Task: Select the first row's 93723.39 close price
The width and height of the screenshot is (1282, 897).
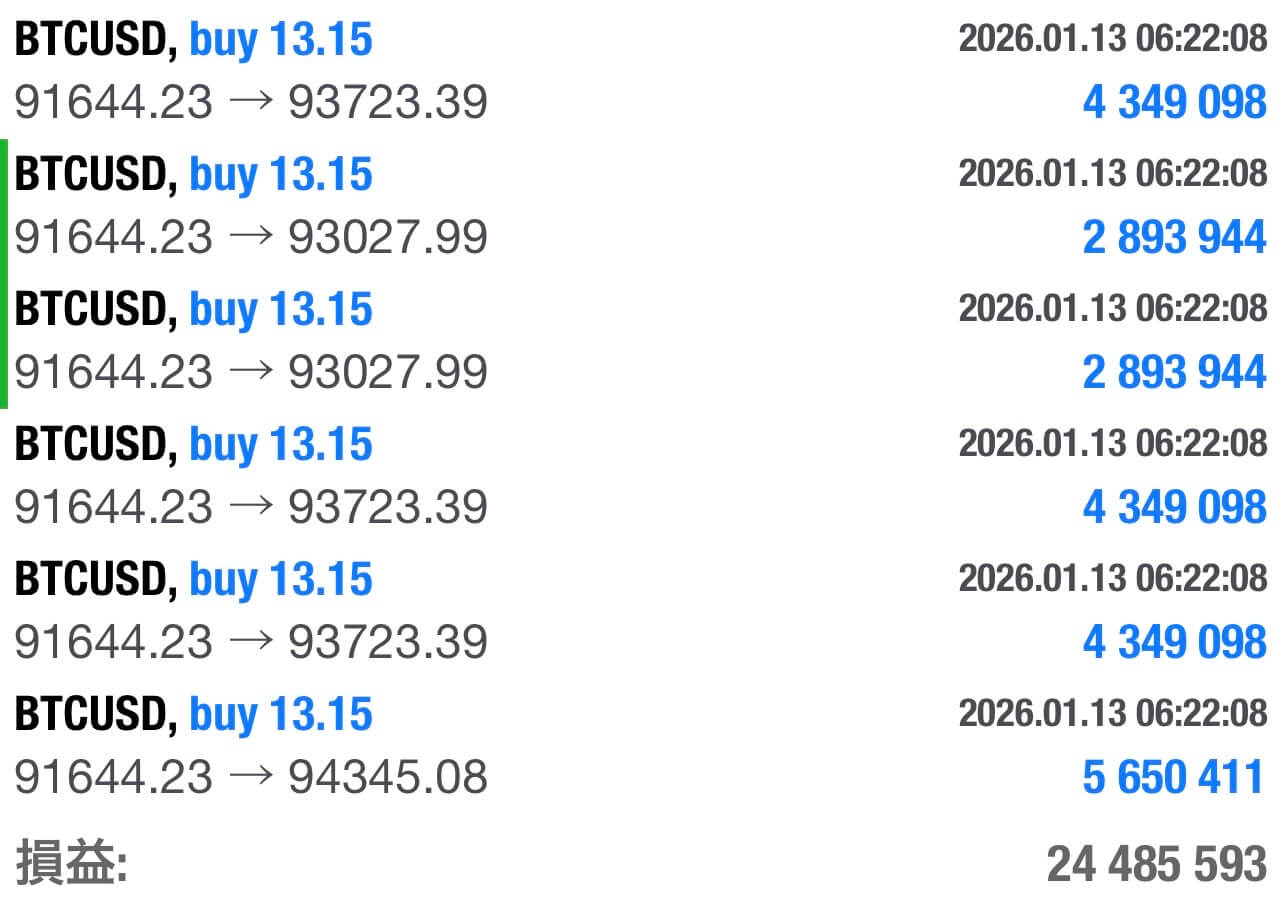Action: (x=388, y=102)
